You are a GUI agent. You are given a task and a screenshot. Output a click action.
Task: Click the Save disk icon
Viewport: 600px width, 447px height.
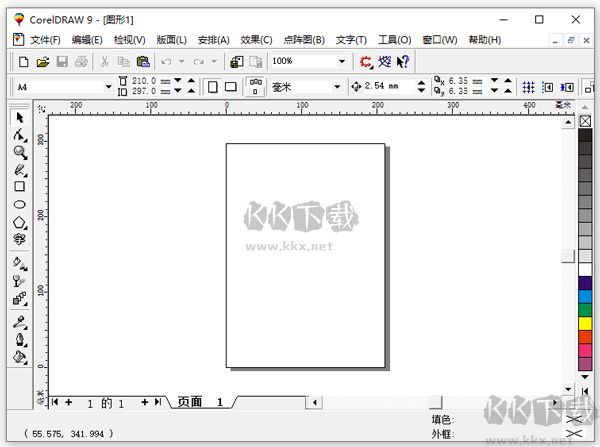point(62,62)
